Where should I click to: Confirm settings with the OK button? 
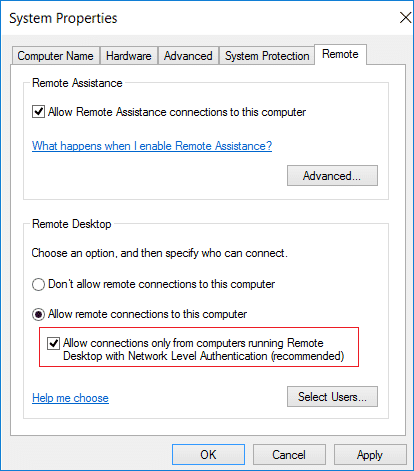point(208,455)
